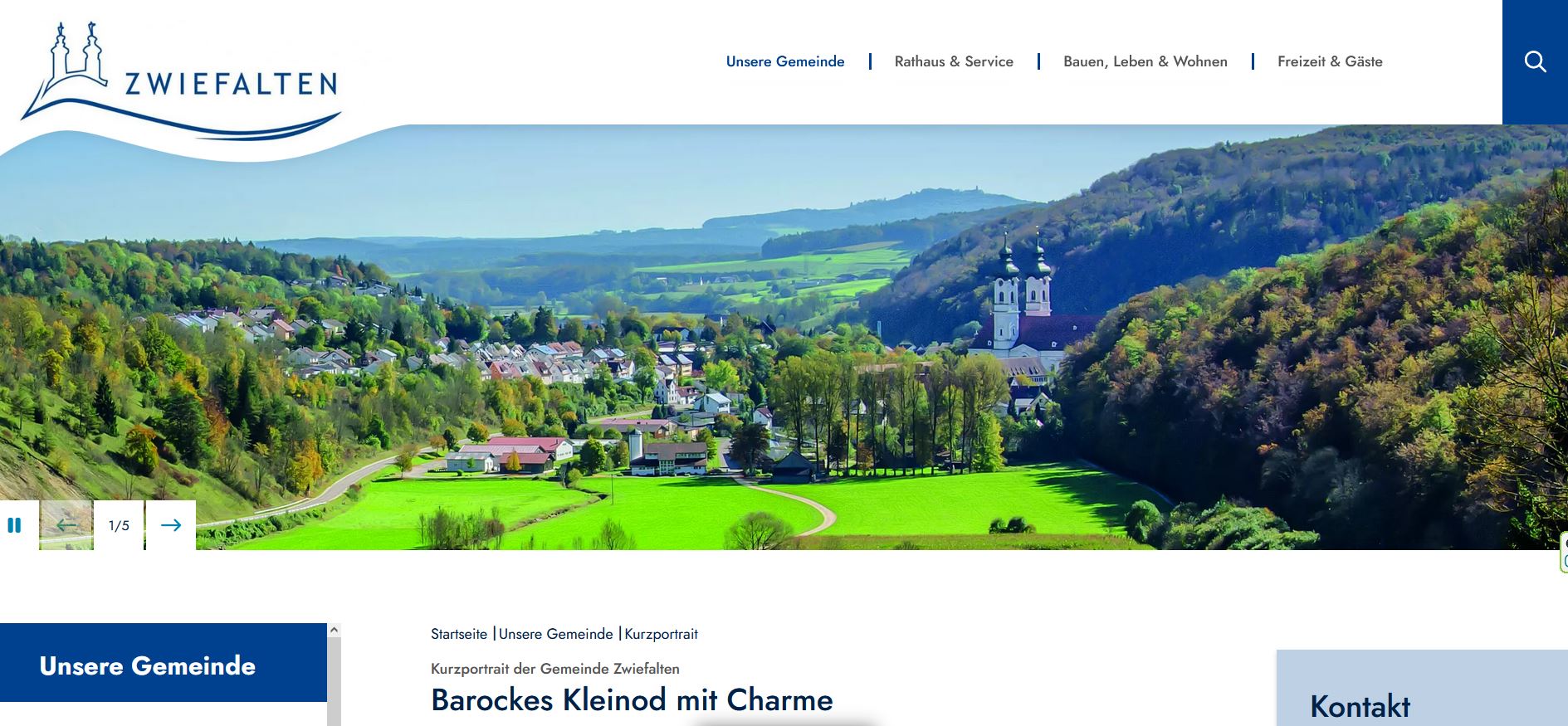This screenshot has width=1568, height=726.
Task: Click the sidebar scrollbar track
Action: click(x=334, y=680)
